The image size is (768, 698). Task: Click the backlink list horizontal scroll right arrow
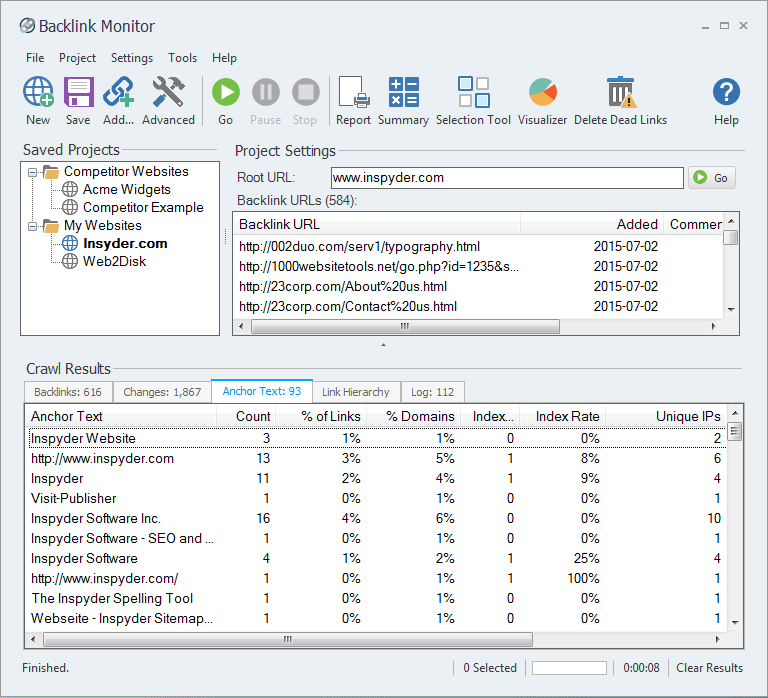[x=713, y=326]
